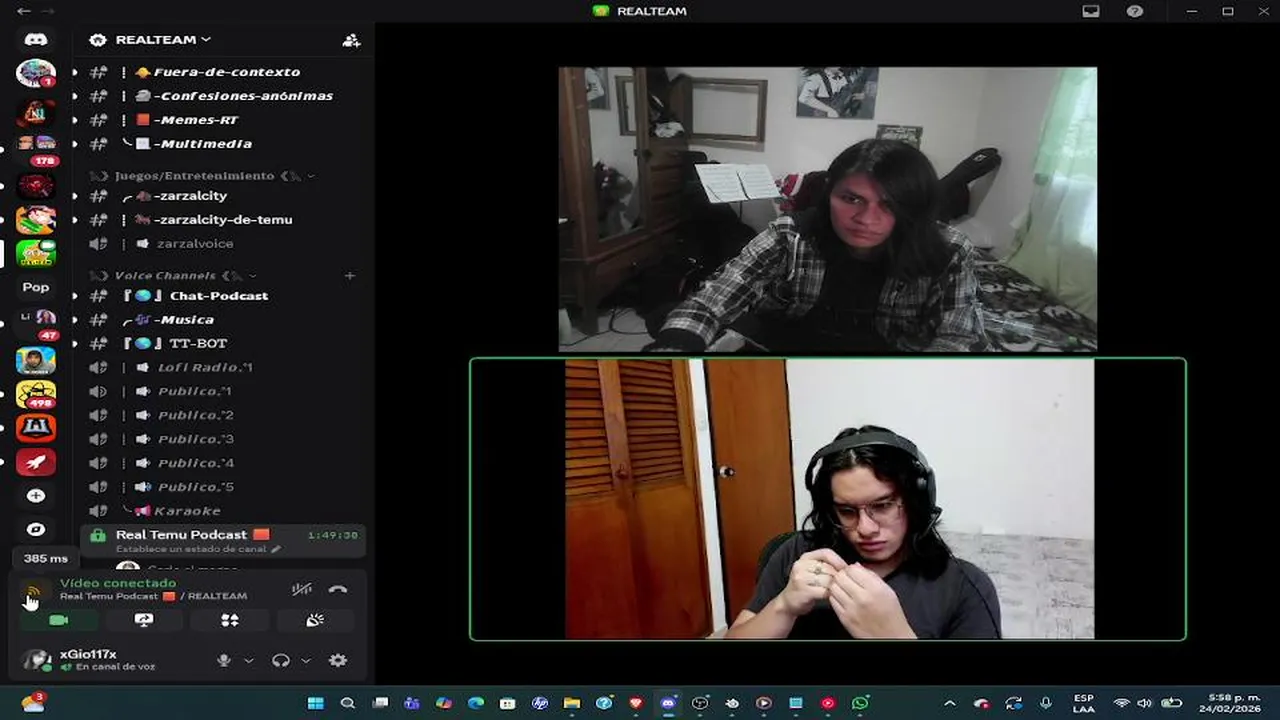
Task: Expand the Memes-RT channel arrow
Action: pyautogui.click(x=75, y=120)
